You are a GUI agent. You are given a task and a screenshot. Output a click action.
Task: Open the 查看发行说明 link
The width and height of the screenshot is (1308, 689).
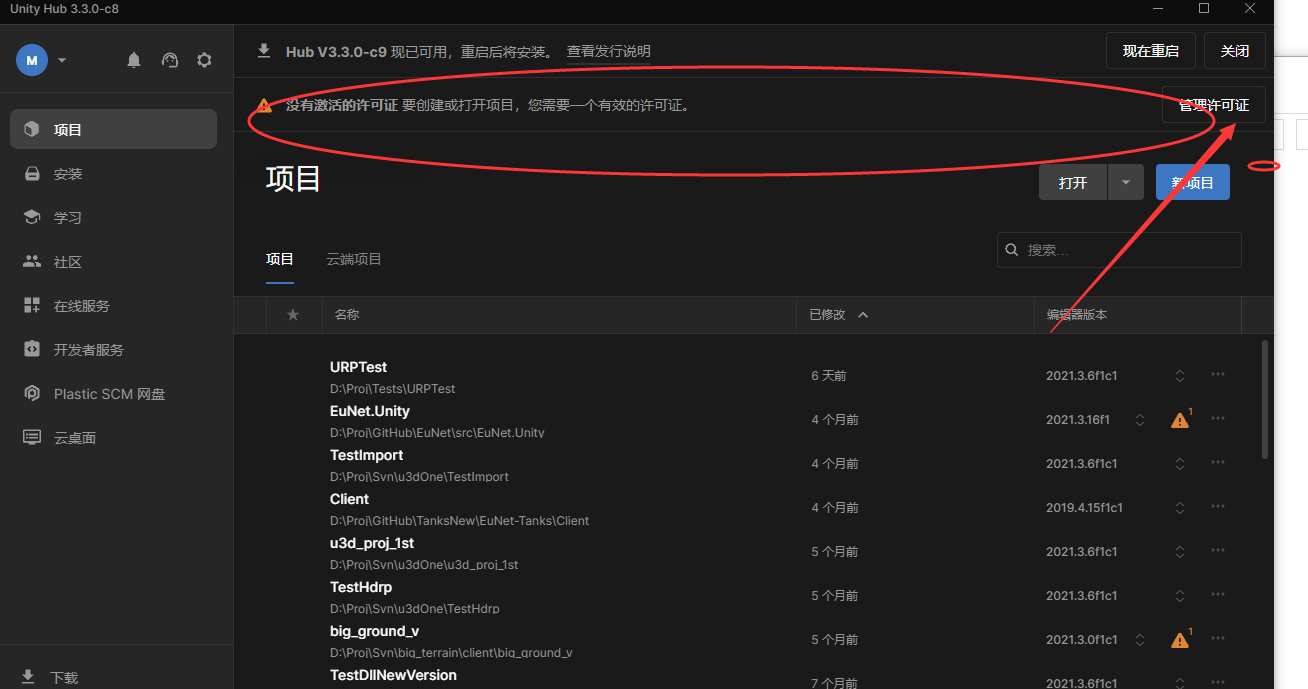click(x=608, y=52)
